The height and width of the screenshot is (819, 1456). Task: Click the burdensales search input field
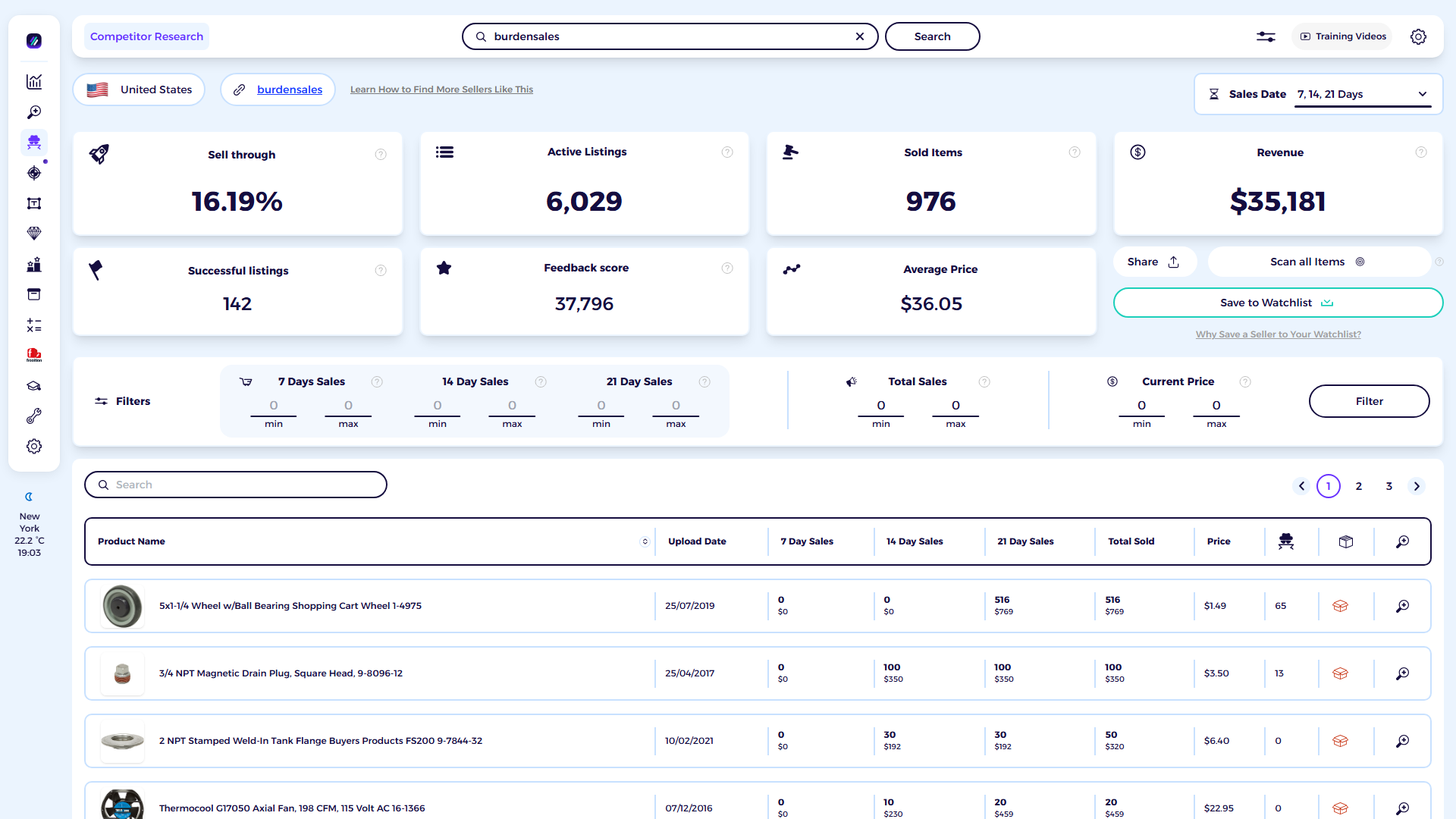pyautogui.click(x=670, y=36)
